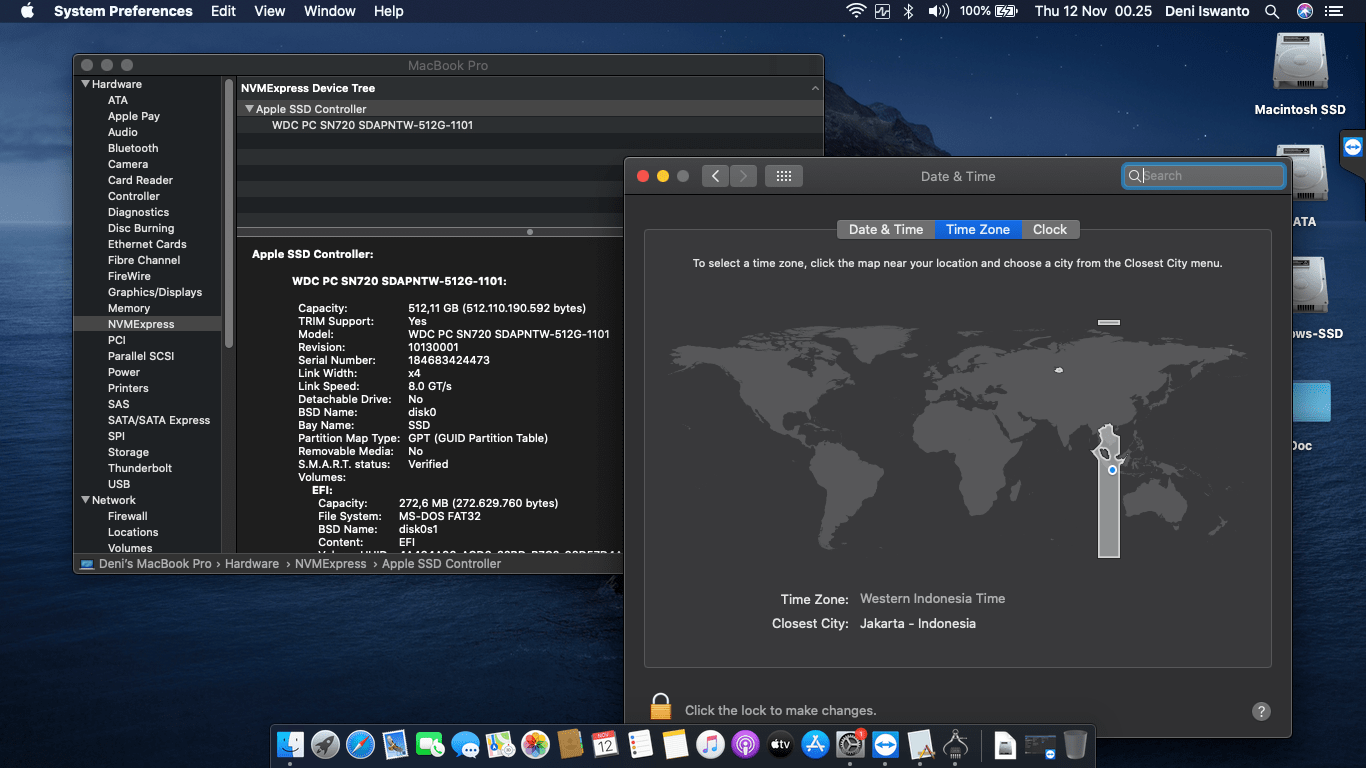The width and height of the screenshot is (1366, 768).
Task: Open TeamViewer from the dock
Action: pyautogui.click(x=885, y=744)
